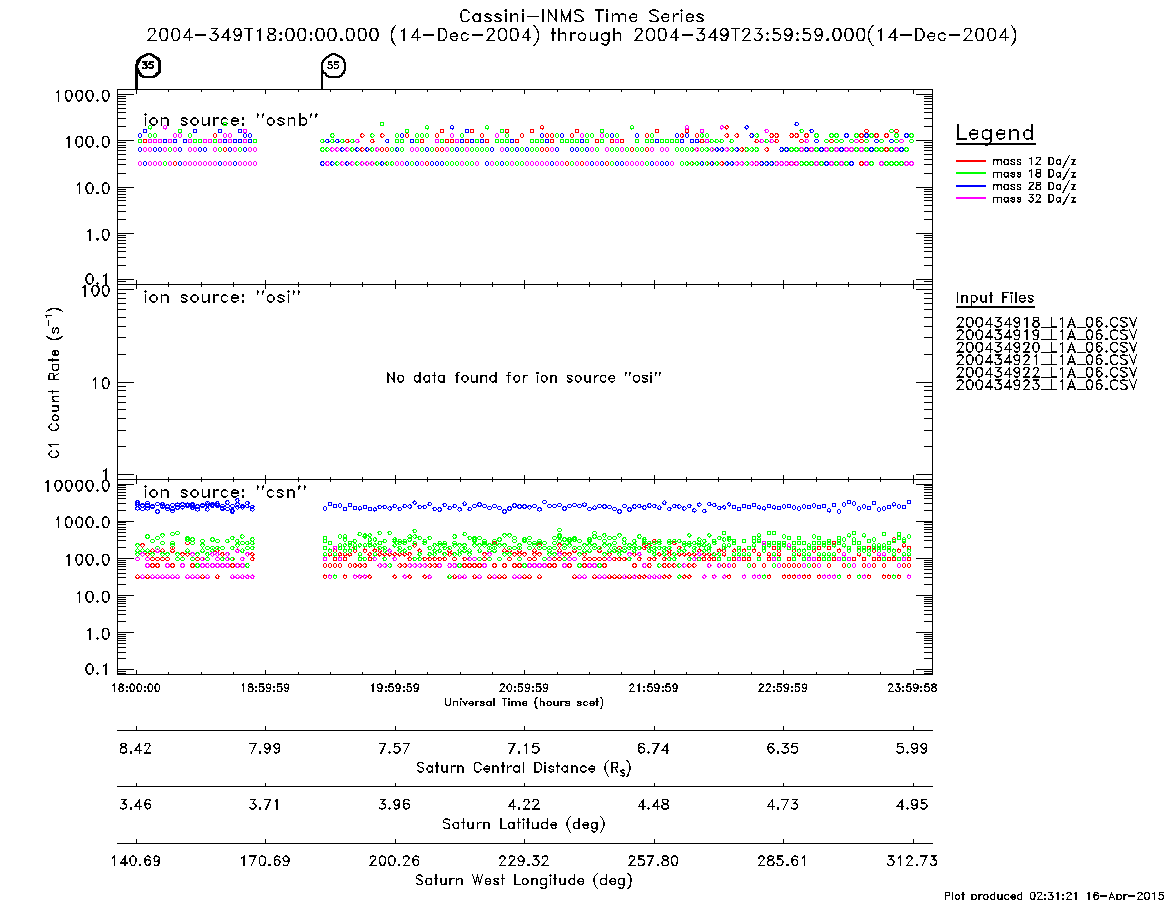Click the green mass 18 Da/z legend line
This screenshot has height=900, width=1165.
[970, 174]
